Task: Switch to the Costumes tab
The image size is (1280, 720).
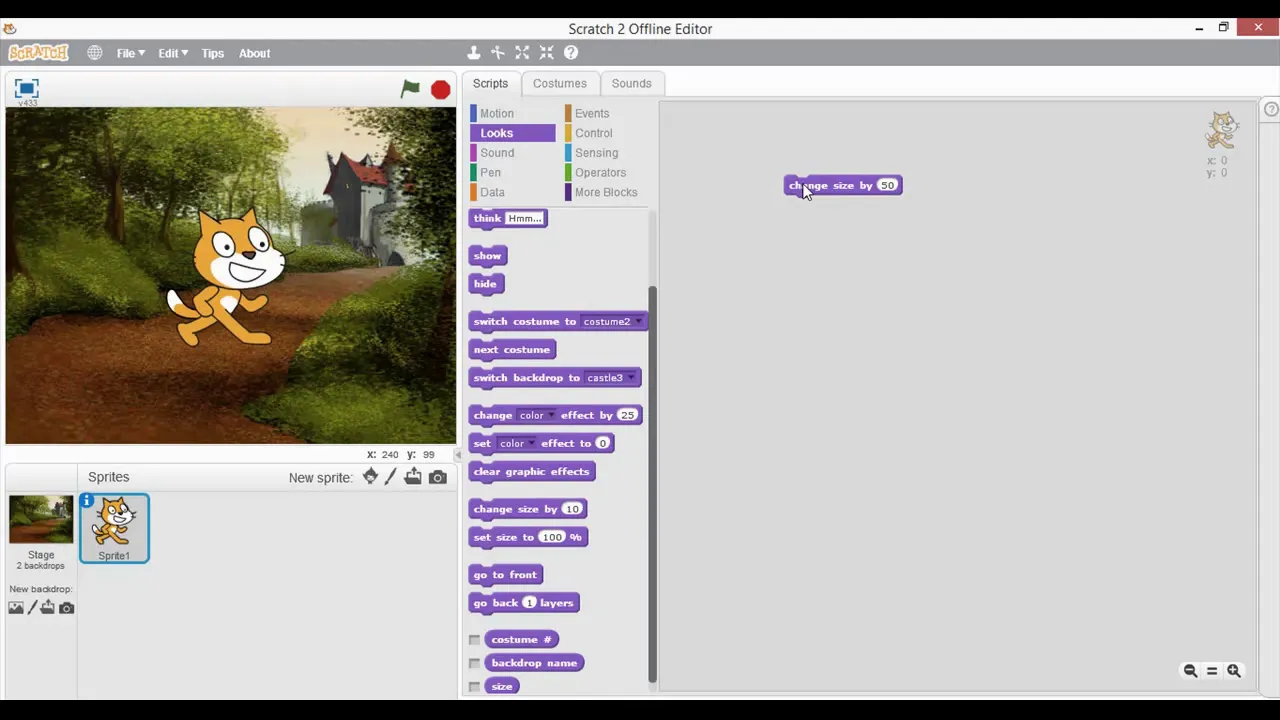Action: click(559, 84)
